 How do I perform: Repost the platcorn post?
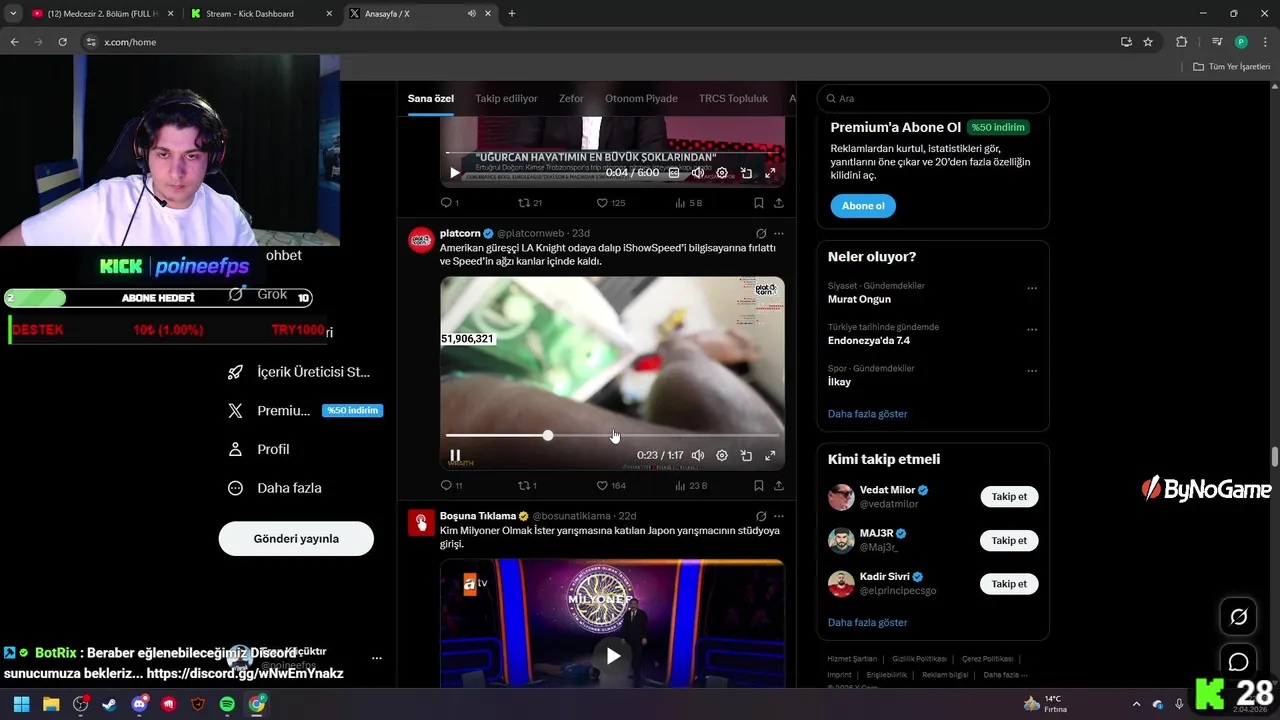[527, 485]
